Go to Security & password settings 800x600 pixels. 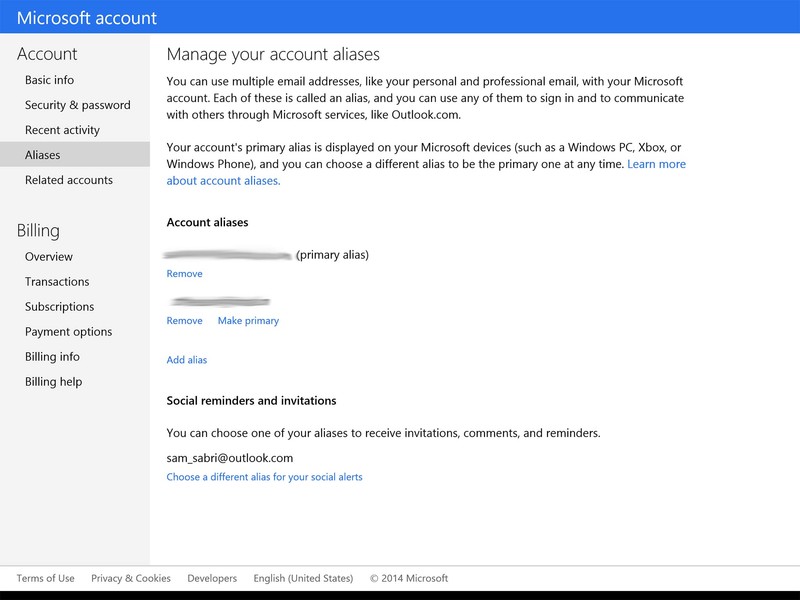(x=77, y=105)
